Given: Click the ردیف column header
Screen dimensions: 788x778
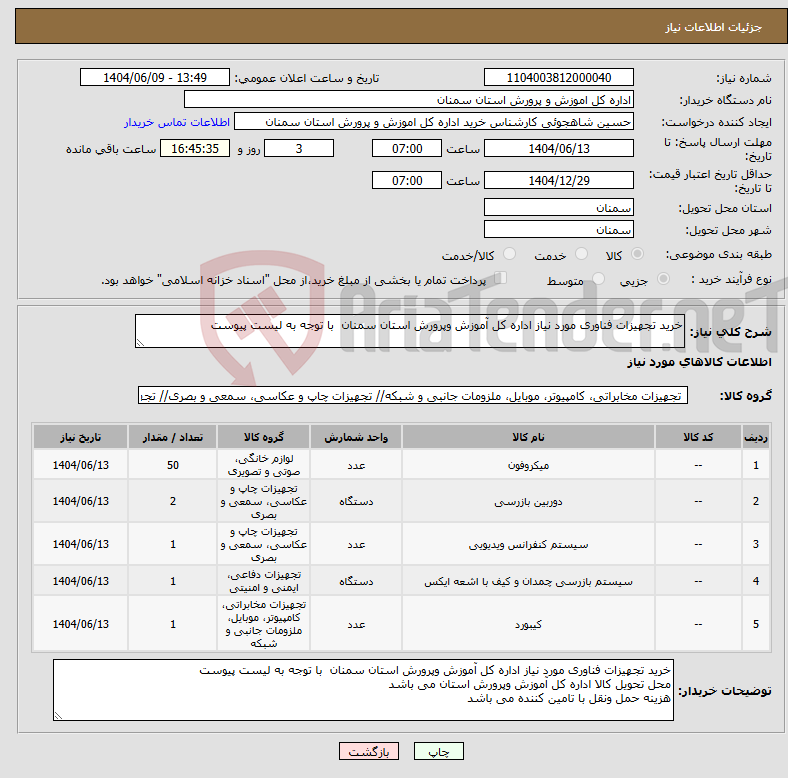Looking at the screenshot, I should pos(755,437).
